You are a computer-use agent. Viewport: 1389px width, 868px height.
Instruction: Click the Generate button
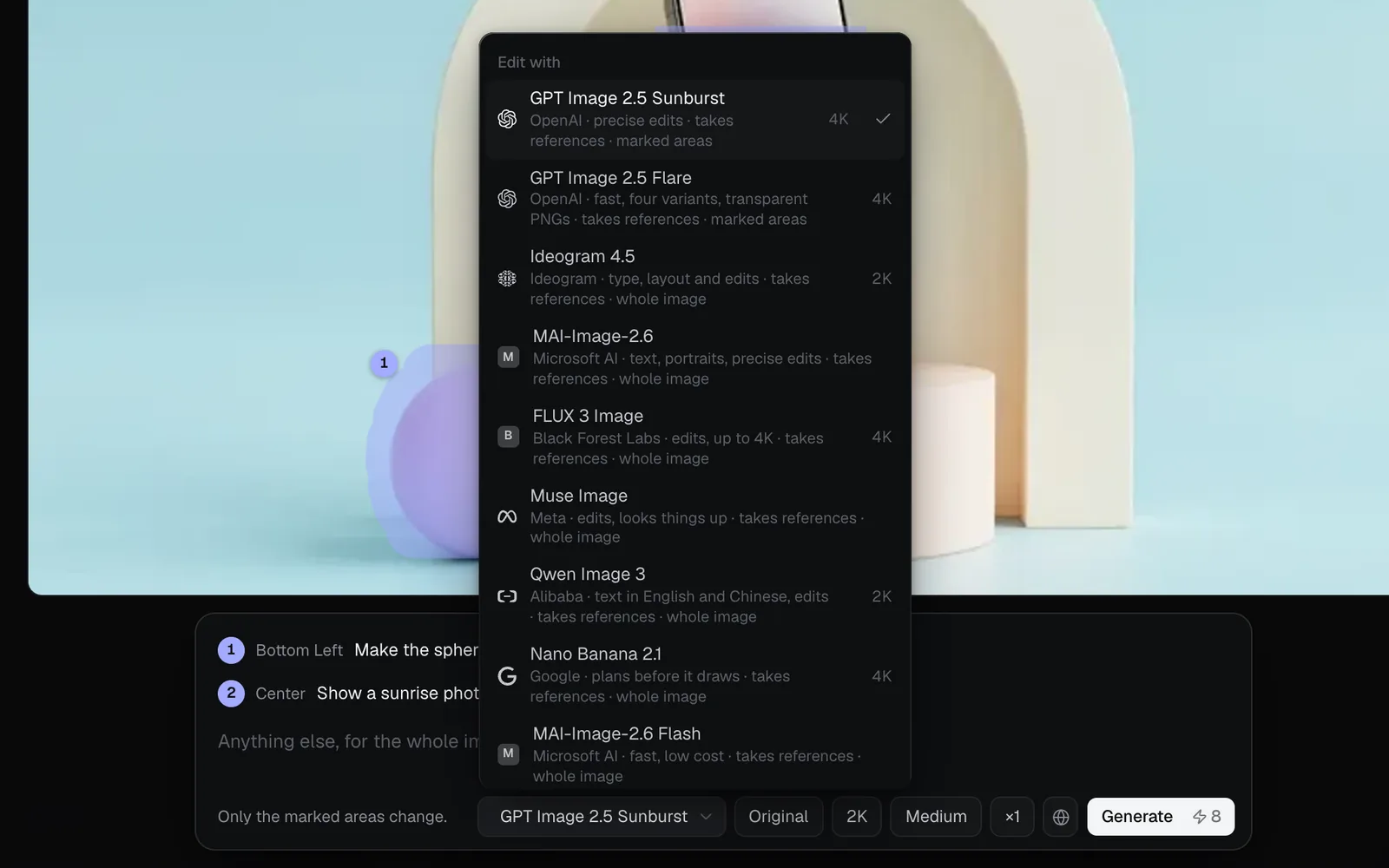(1161, 817)
